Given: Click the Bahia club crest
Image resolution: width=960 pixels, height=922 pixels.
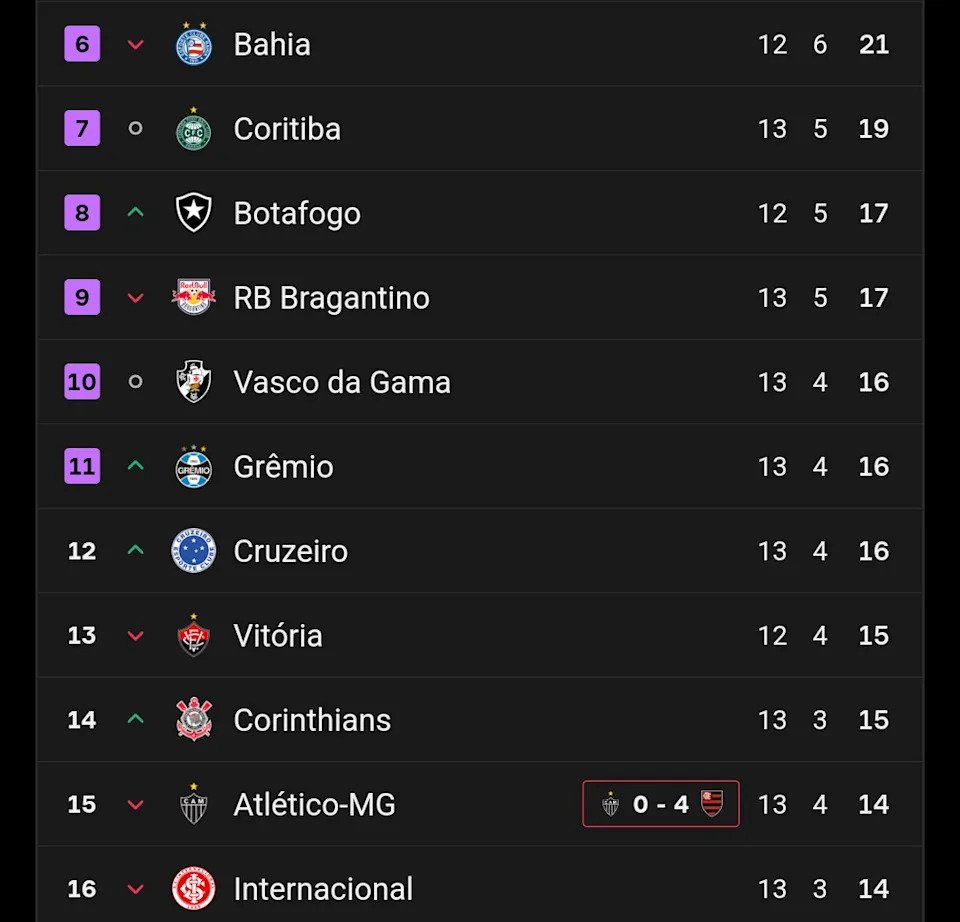Looking at the screenshot, I should pyautogui.click(x=194, y=45).
